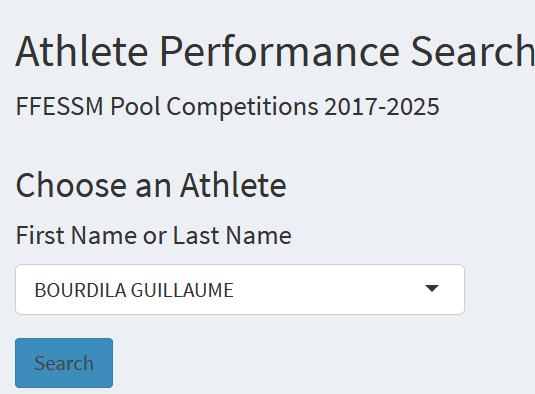Click the dropdown caret arrow icon
This screenshot has height=394, width=535.
point(432,289)
